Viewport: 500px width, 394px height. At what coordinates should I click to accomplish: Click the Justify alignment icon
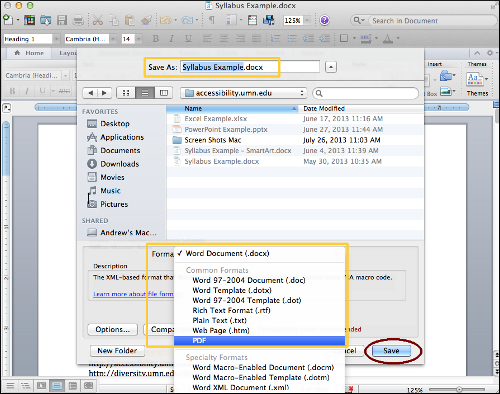pos(256,39)
